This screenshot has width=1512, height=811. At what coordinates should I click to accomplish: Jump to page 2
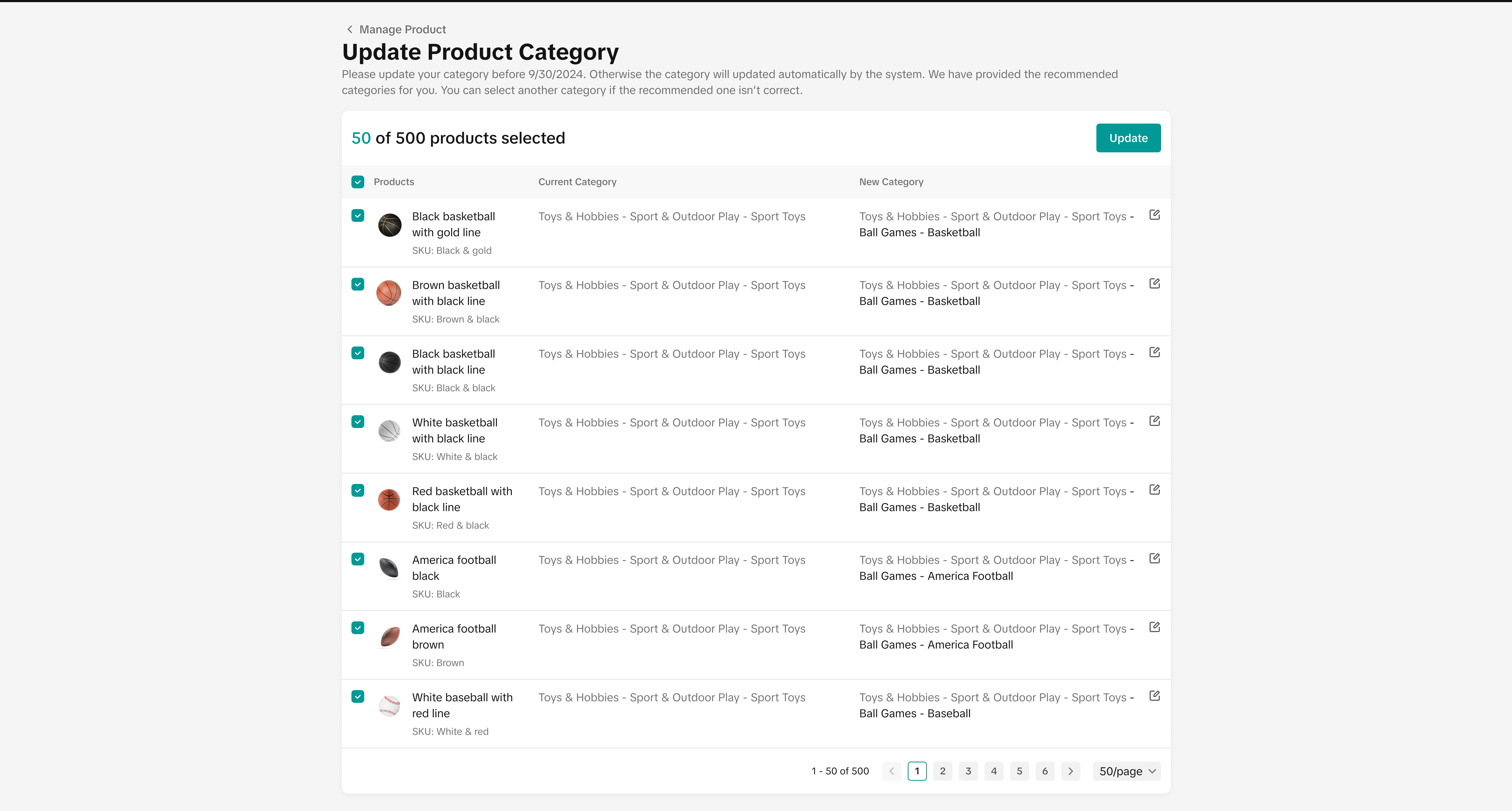pyautogui.click(x=943, y=771)
